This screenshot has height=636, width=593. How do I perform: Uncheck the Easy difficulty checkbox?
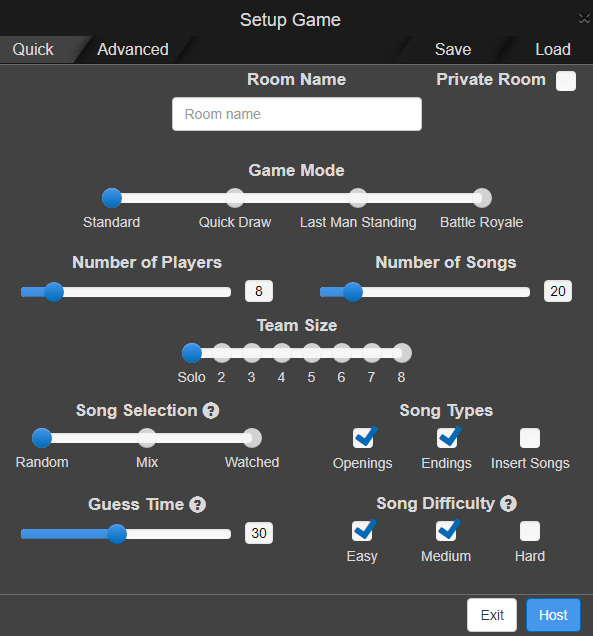point(362,531)
